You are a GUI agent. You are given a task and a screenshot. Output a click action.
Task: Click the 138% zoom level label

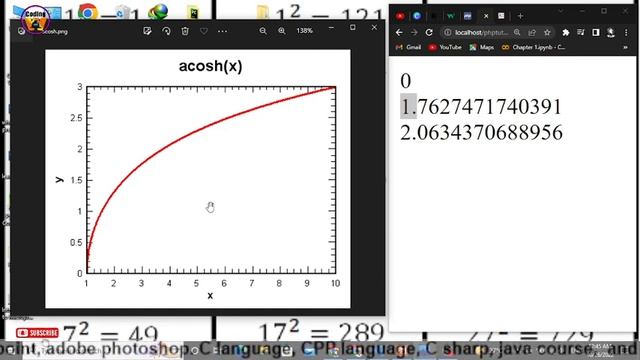tap(304, 31)
